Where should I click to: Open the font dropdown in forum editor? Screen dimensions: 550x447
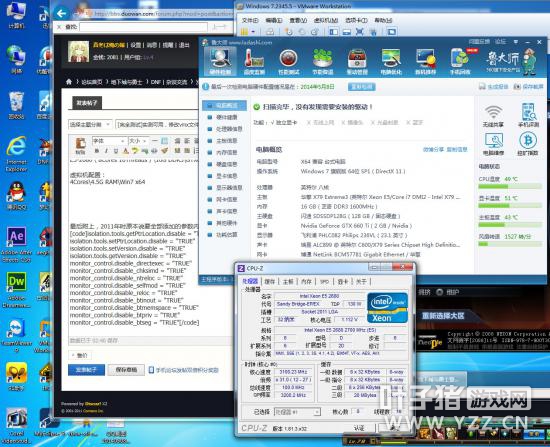coord(109,141)
